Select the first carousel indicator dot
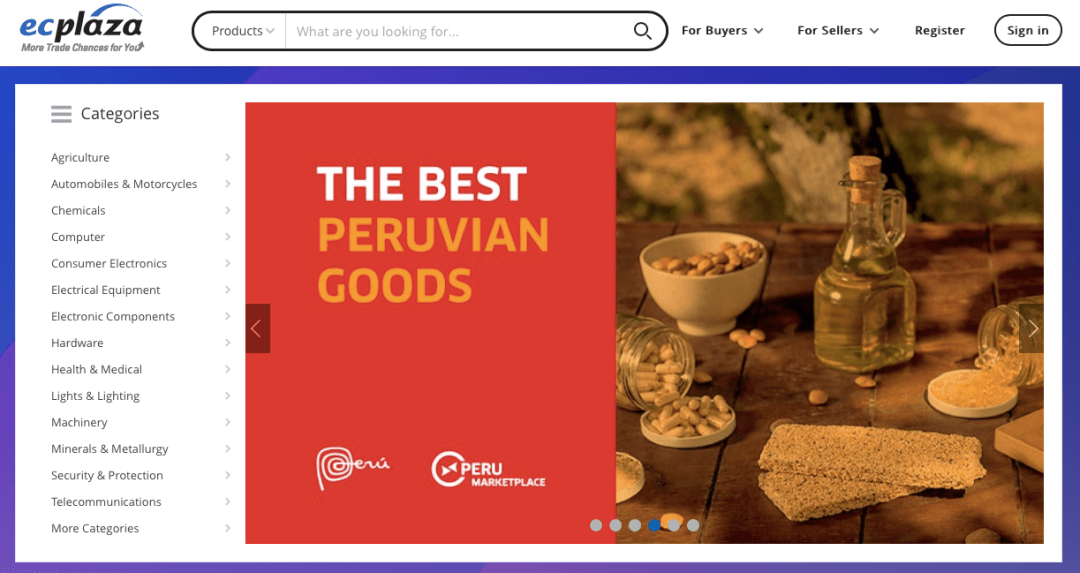Viewport: 1080px width, 573px height. click(596, 525)
